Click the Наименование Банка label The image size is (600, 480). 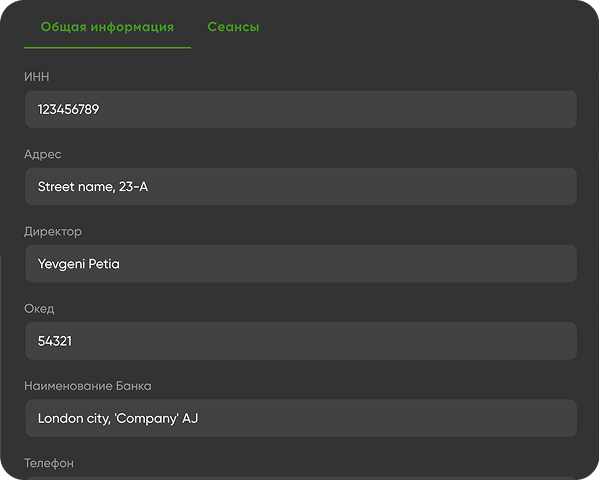point(88,386)
